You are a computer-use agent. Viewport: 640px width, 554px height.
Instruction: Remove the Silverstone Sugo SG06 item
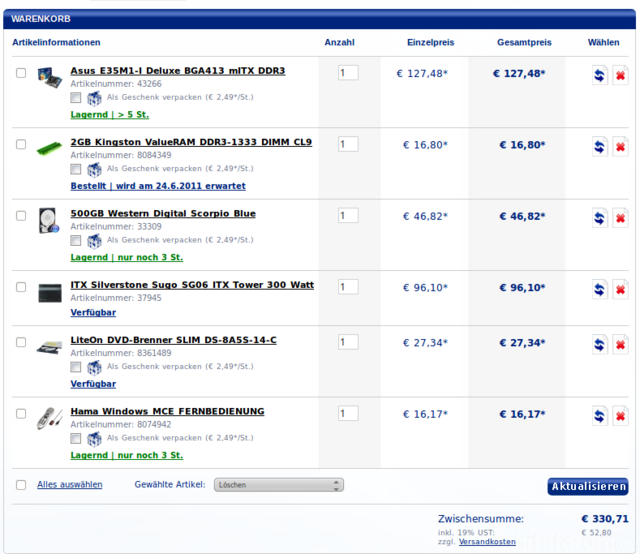620,290
